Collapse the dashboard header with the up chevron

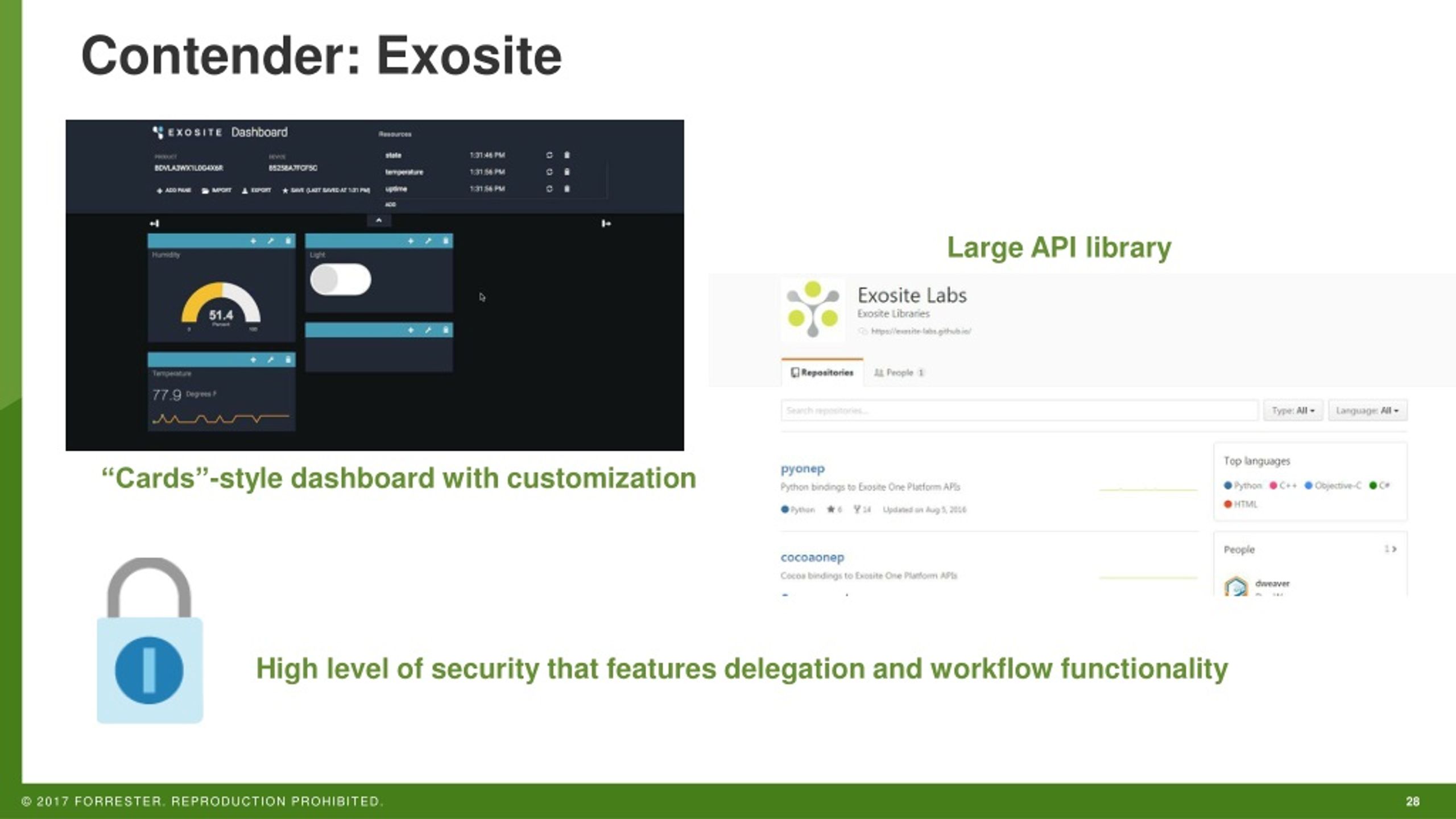[x=379, y=221]
